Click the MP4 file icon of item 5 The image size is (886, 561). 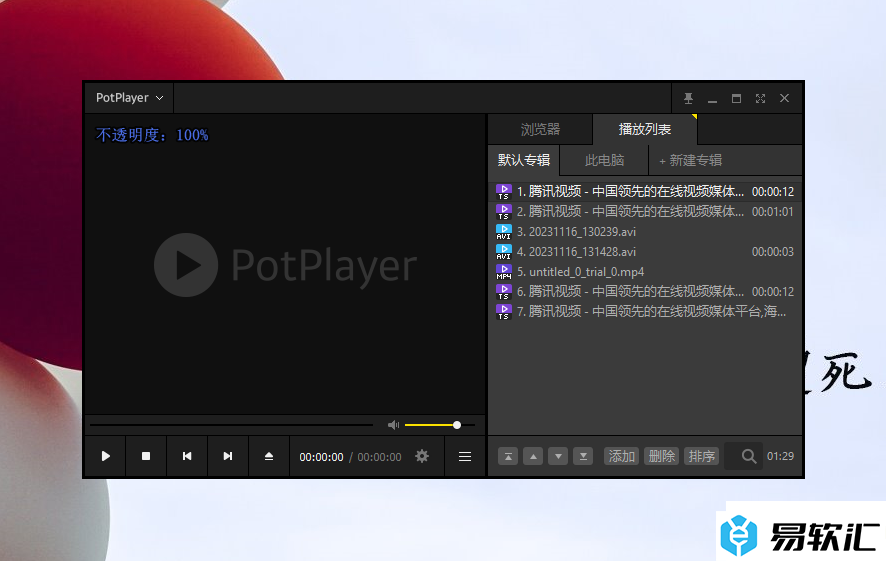pyautogui.click(x=503, y=272)
